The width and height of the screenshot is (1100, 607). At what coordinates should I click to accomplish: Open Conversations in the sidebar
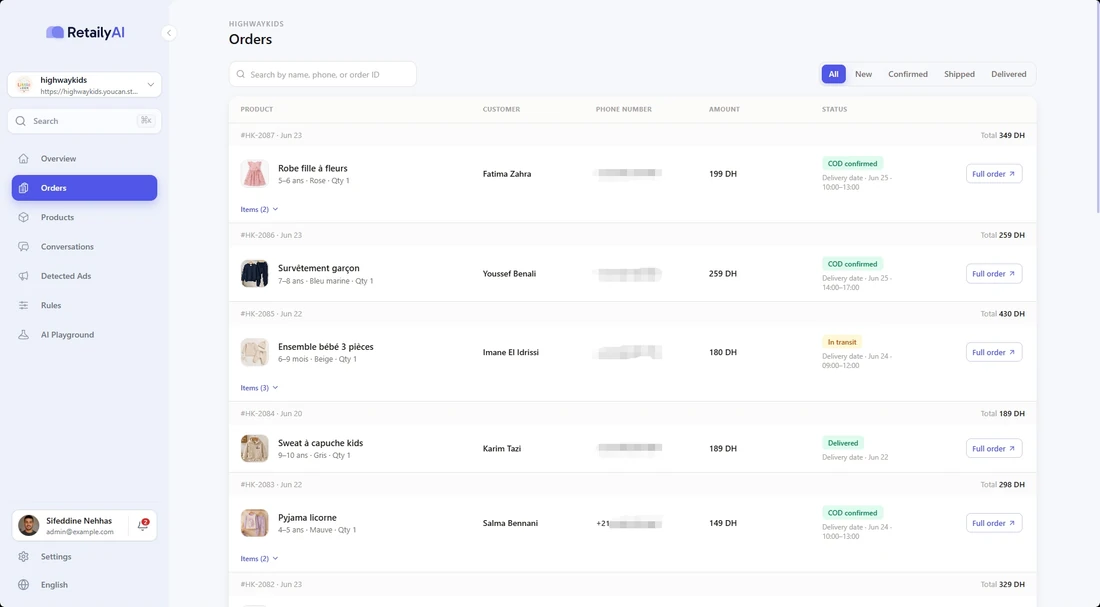(x=84, y=247)
